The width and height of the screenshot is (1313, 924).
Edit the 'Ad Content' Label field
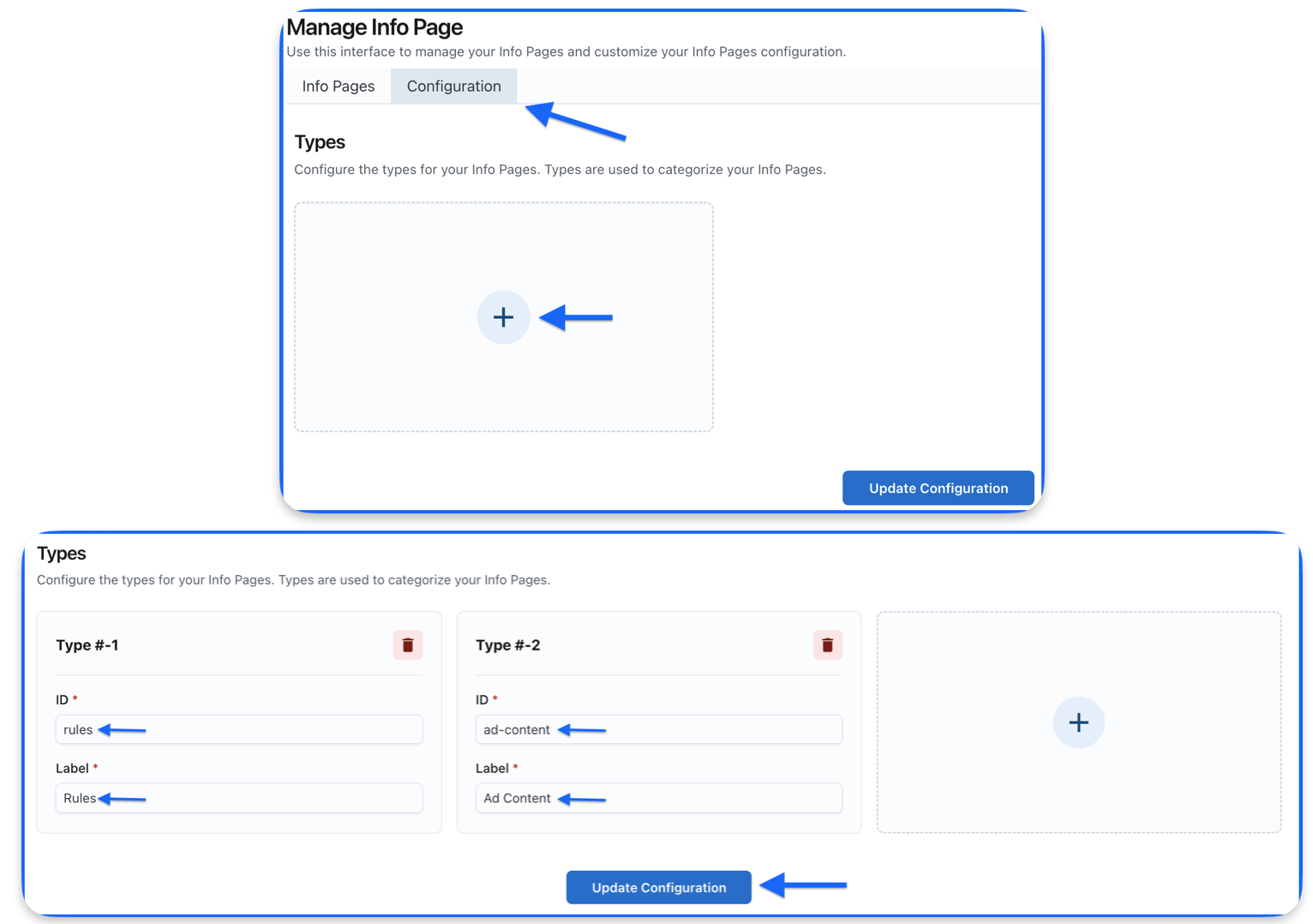[x=658, y=798]
